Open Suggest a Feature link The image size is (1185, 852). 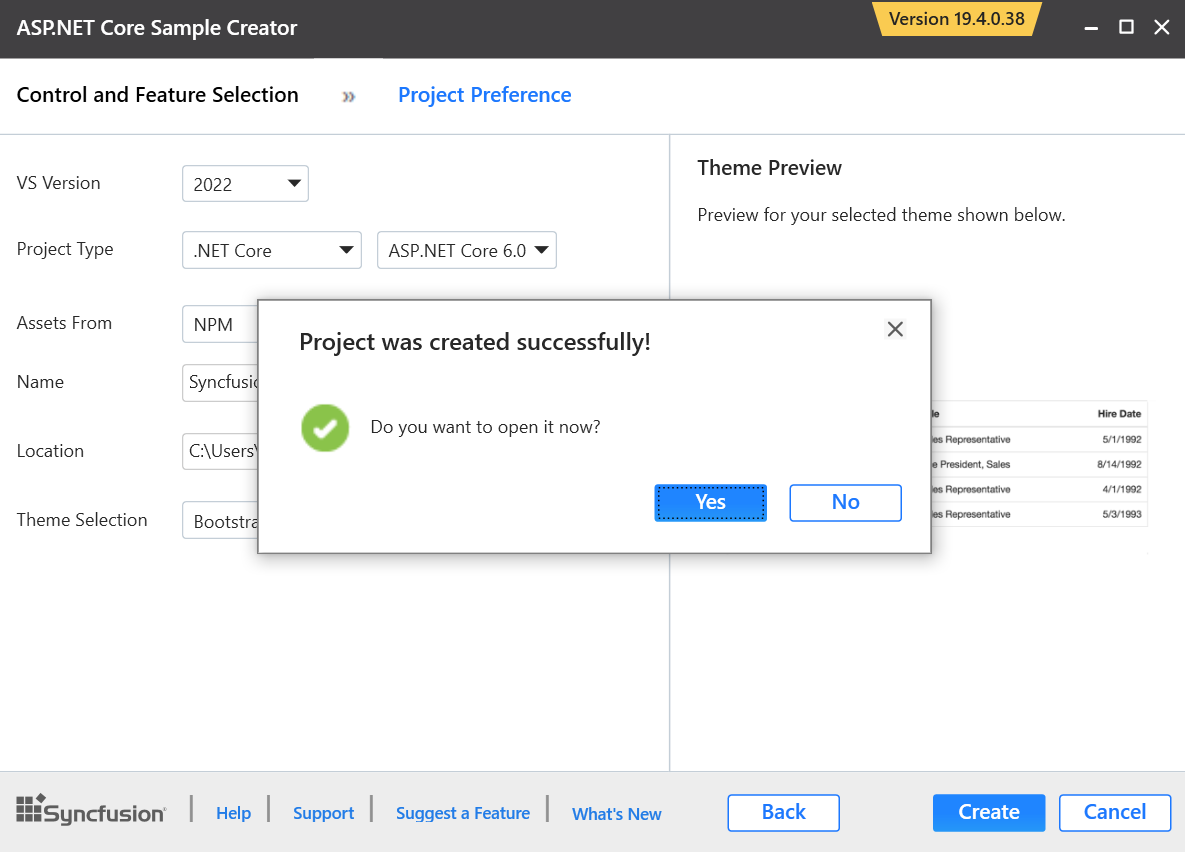463,813
